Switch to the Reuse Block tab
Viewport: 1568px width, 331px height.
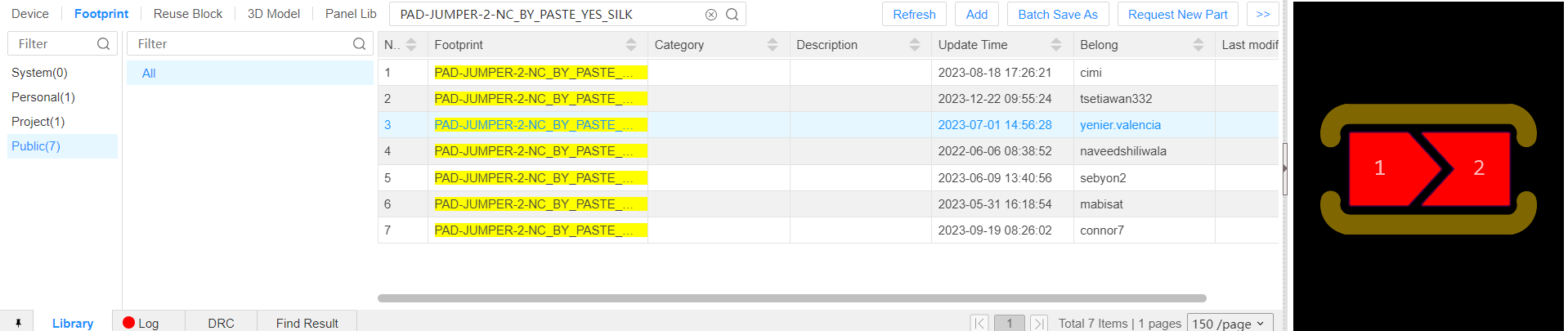[x=188, y=14]
